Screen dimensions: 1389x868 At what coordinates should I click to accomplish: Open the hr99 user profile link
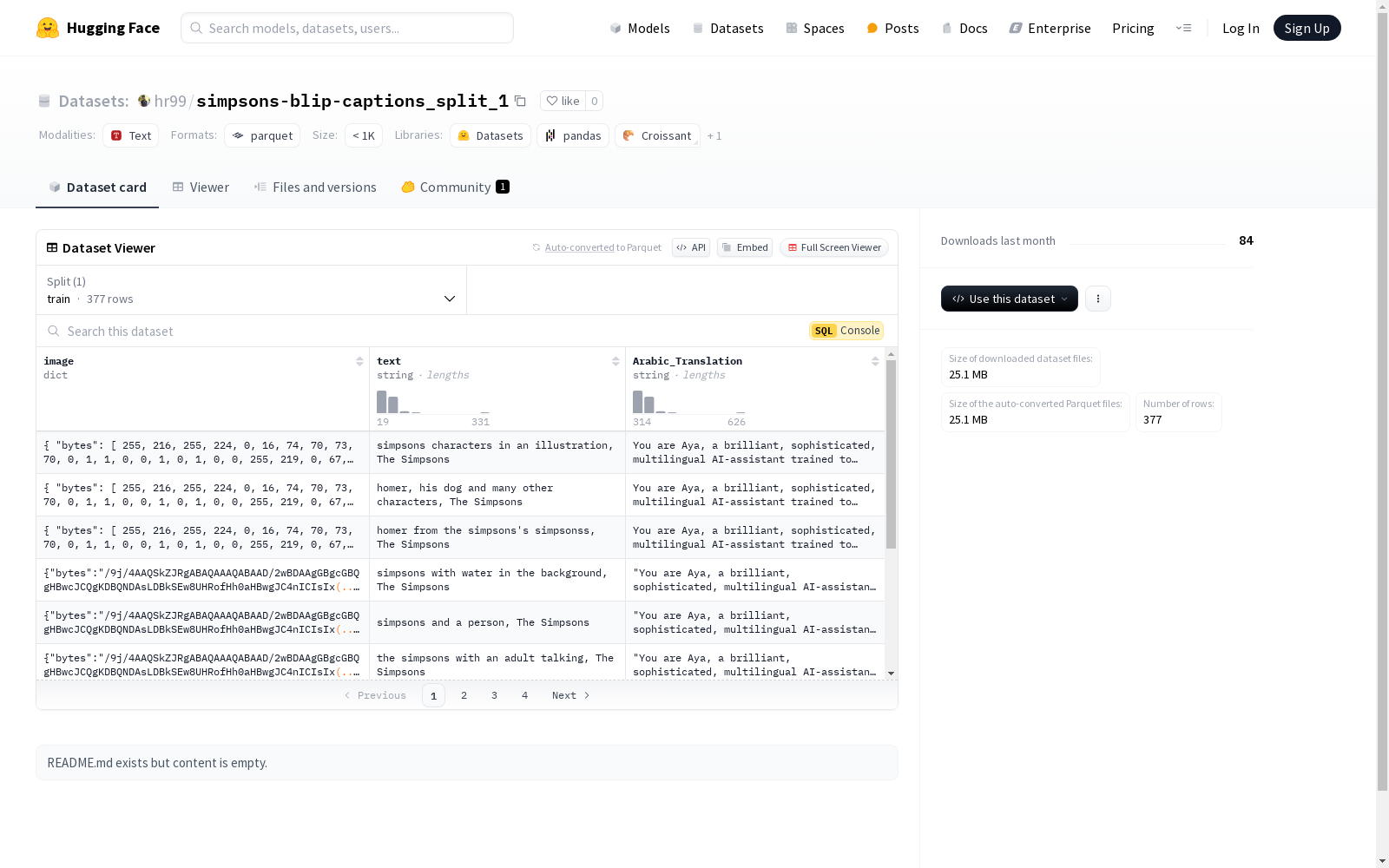click(170, 101)
